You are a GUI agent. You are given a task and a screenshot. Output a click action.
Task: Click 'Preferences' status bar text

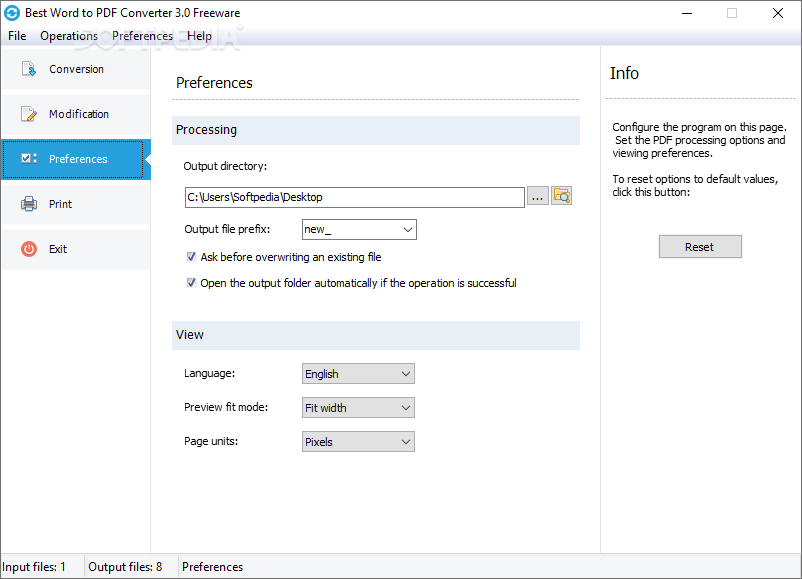212,567
